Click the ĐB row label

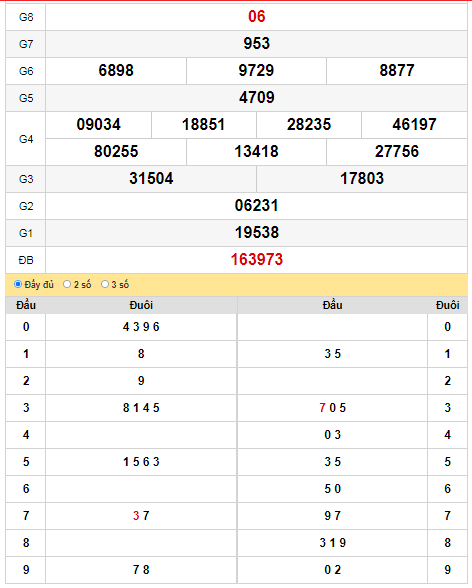[x=26, y=260]
